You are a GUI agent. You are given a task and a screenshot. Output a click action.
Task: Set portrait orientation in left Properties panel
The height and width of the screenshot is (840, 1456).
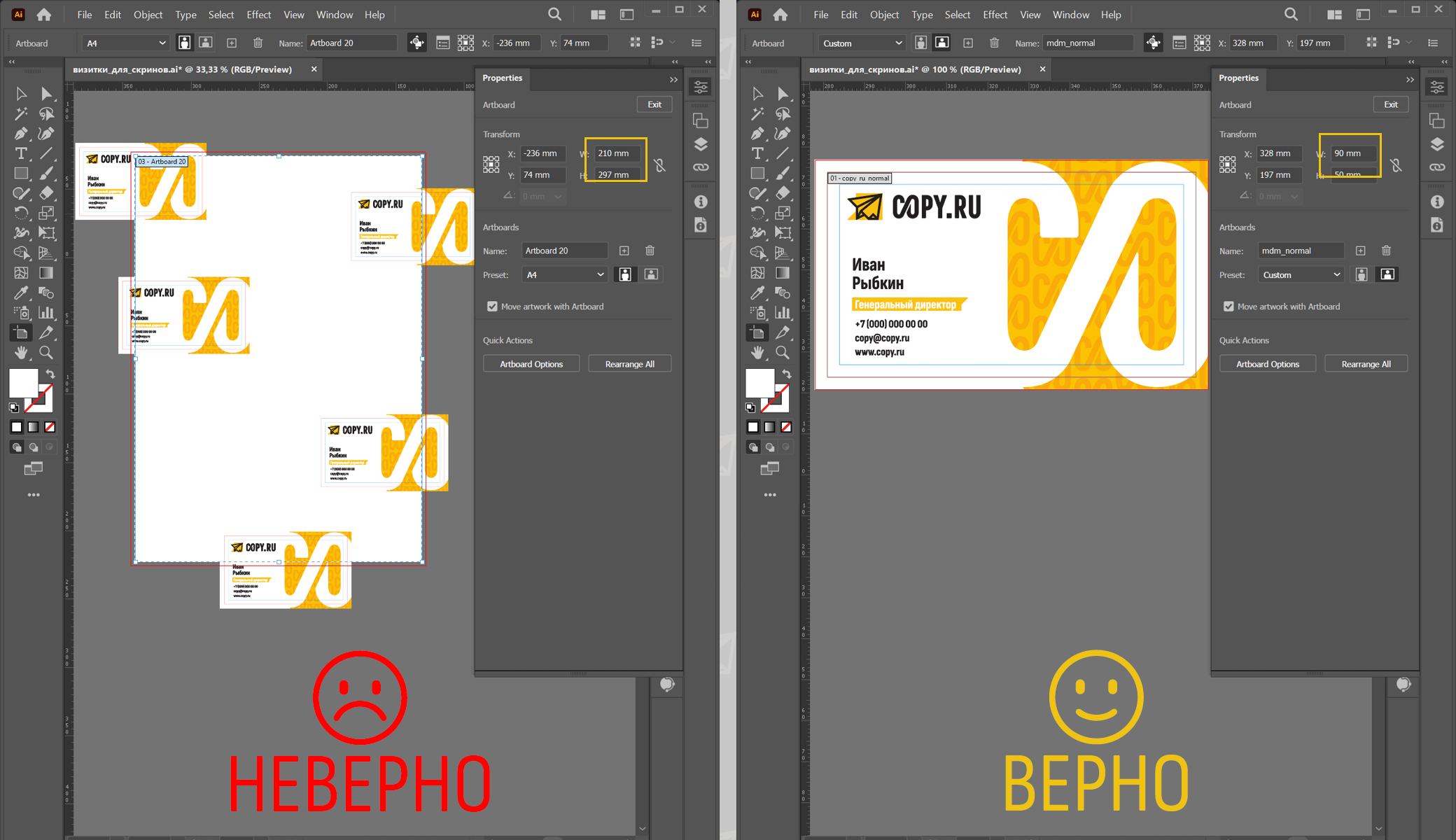625,275
